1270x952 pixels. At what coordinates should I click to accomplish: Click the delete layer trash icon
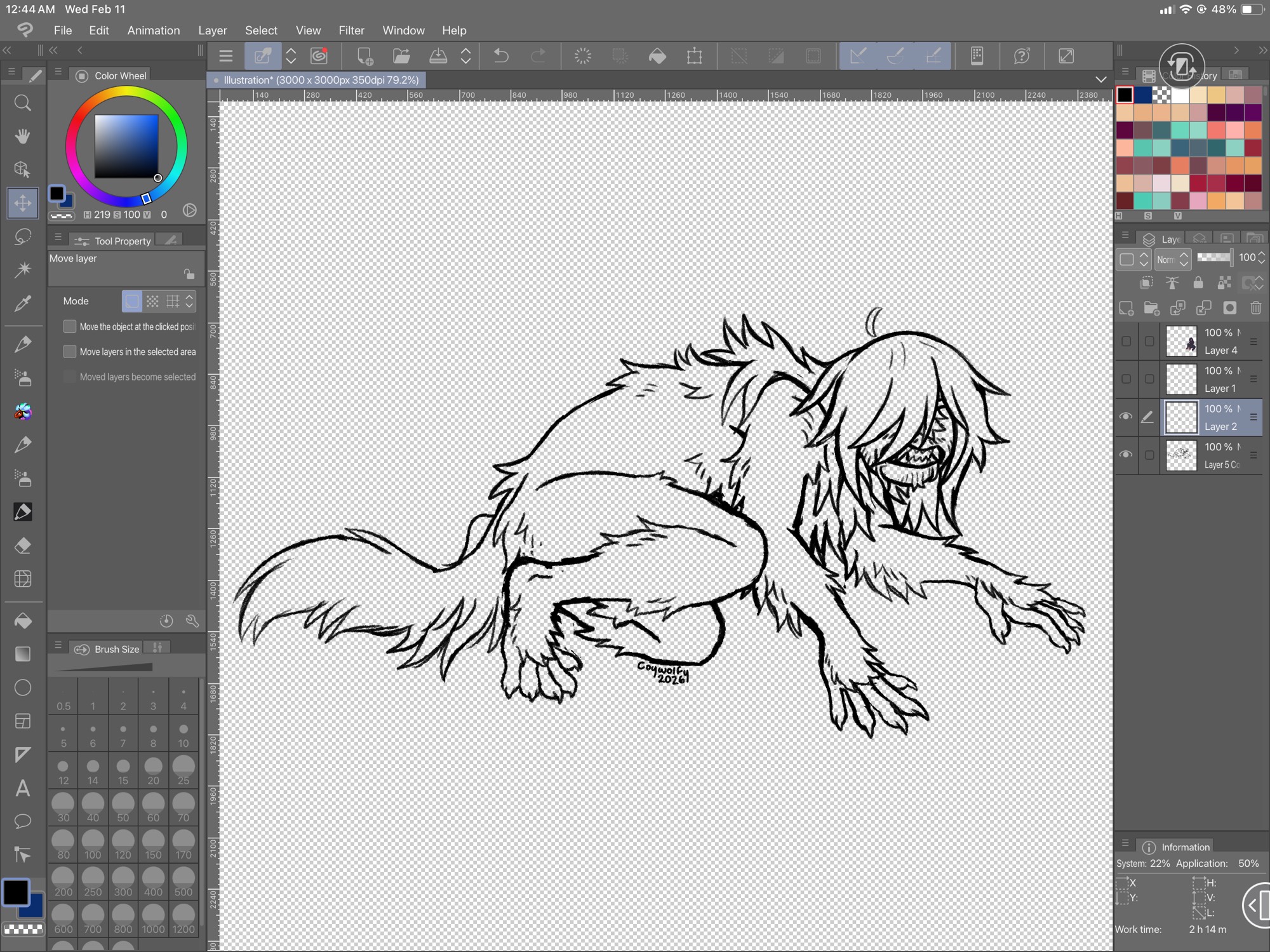(x=1255, y=308)
